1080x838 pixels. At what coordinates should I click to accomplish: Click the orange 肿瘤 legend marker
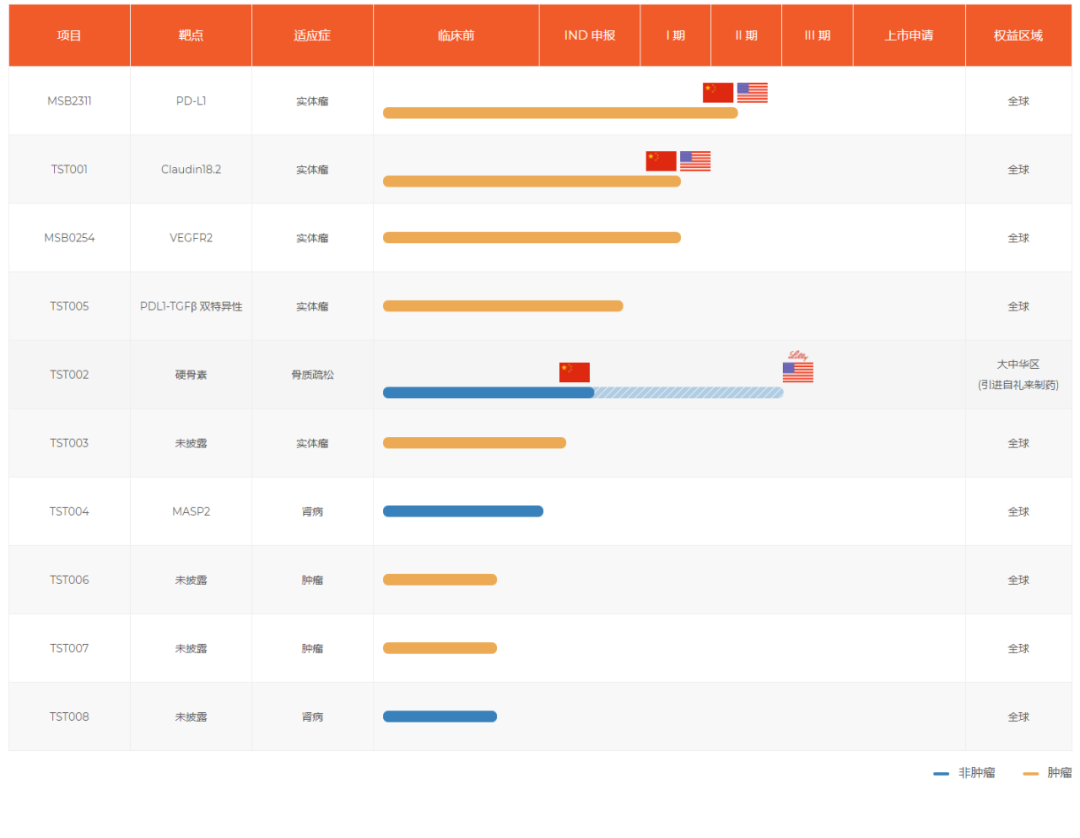click(x=1031, y=773)
